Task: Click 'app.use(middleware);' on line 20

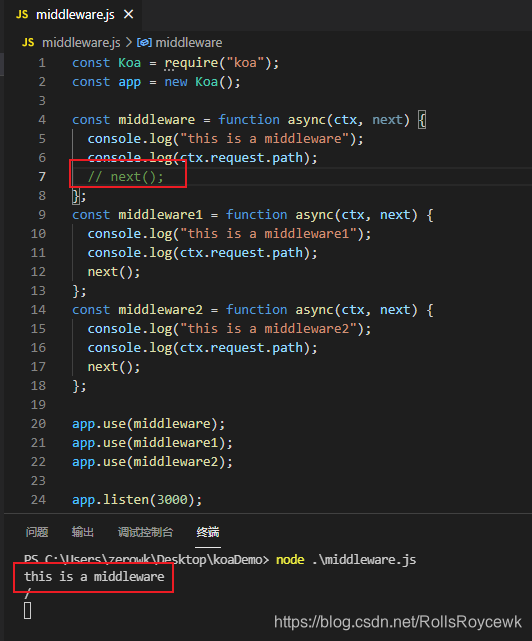Action: [148, 424]
